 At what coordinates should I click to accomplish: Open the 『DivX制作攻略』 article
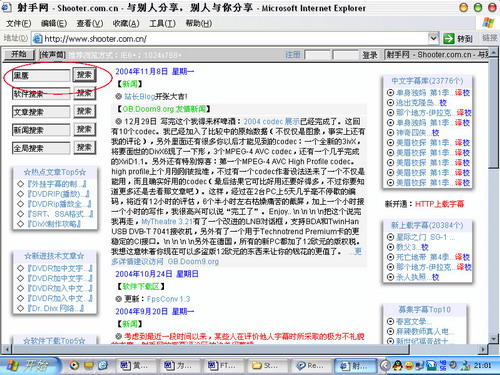point(54,224)
